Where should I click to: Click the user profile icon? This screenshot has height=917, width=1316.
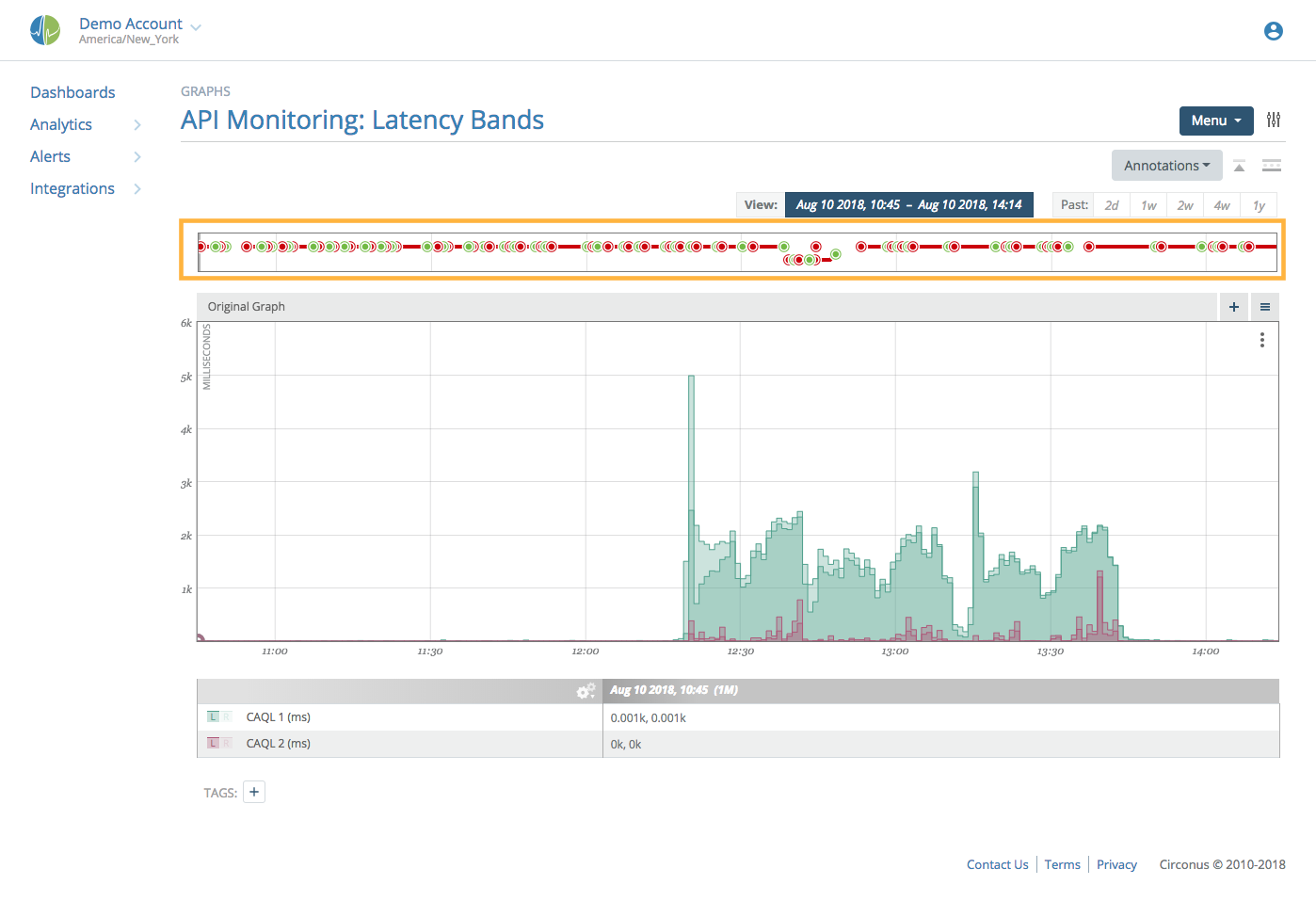click(1273, 30)
